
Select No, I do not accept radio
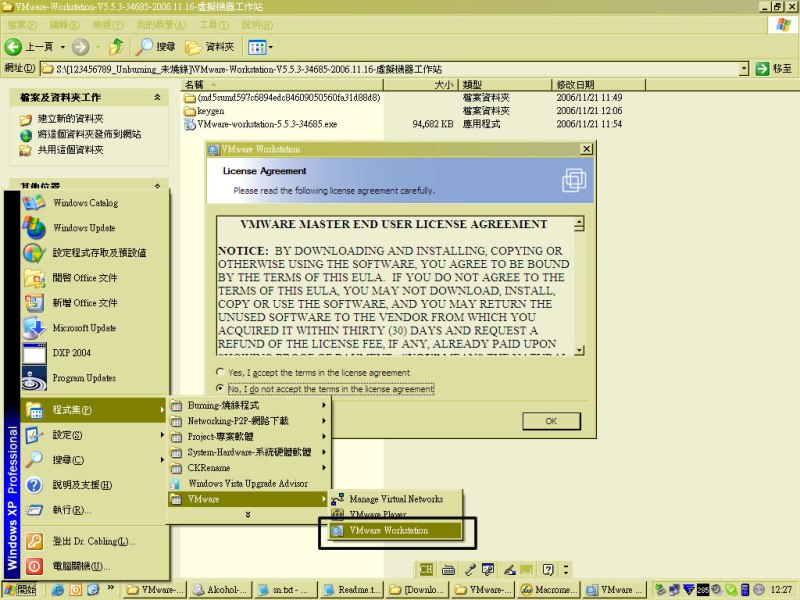220,388
